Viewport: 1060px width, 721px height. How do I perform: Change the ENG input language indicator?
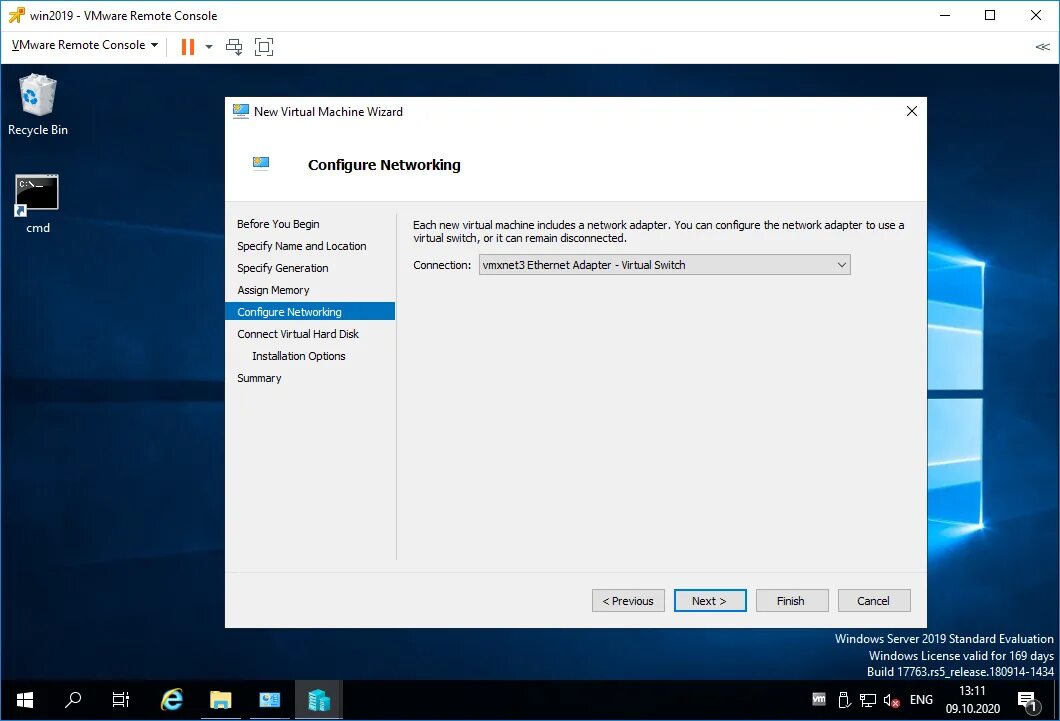[x=921, y=700]
